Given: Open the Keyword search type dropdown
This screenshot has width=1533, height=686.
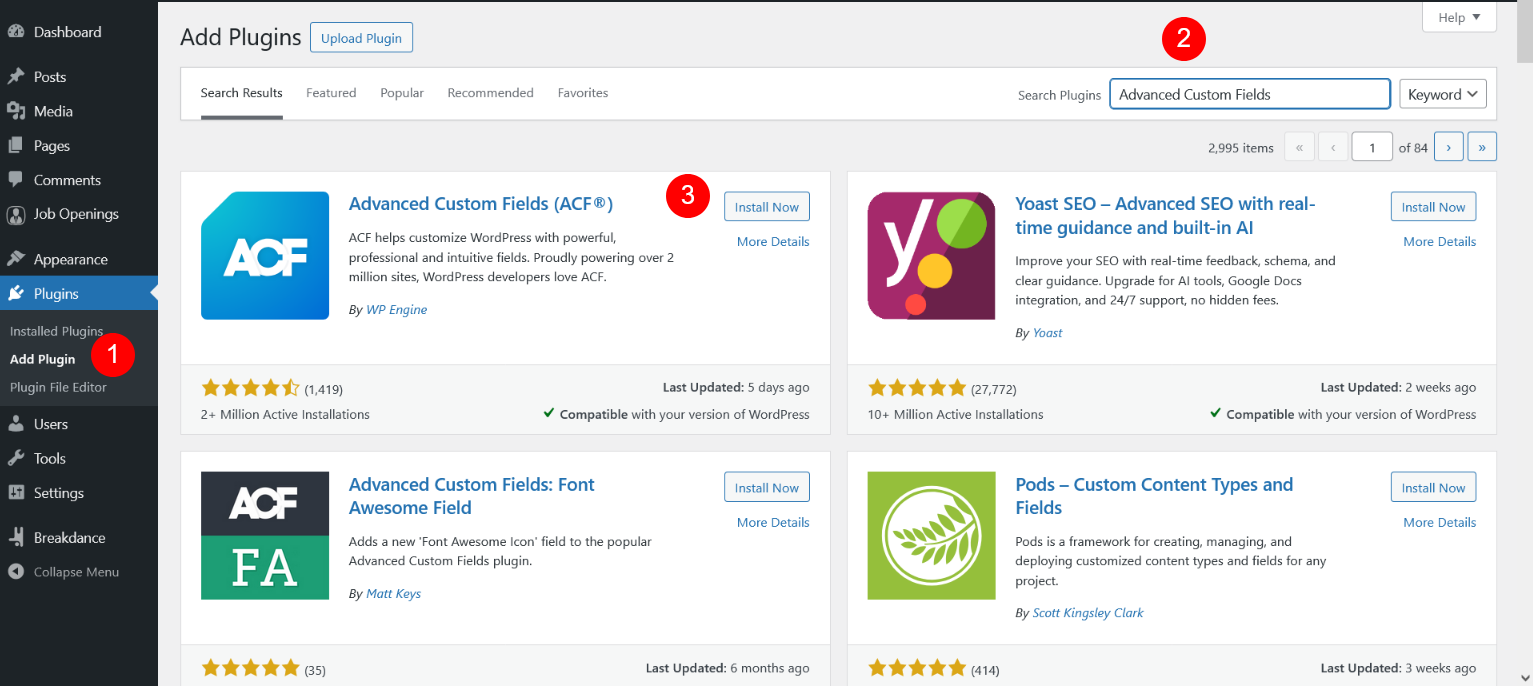Looking at the screenshot, I should point(1442,94).
